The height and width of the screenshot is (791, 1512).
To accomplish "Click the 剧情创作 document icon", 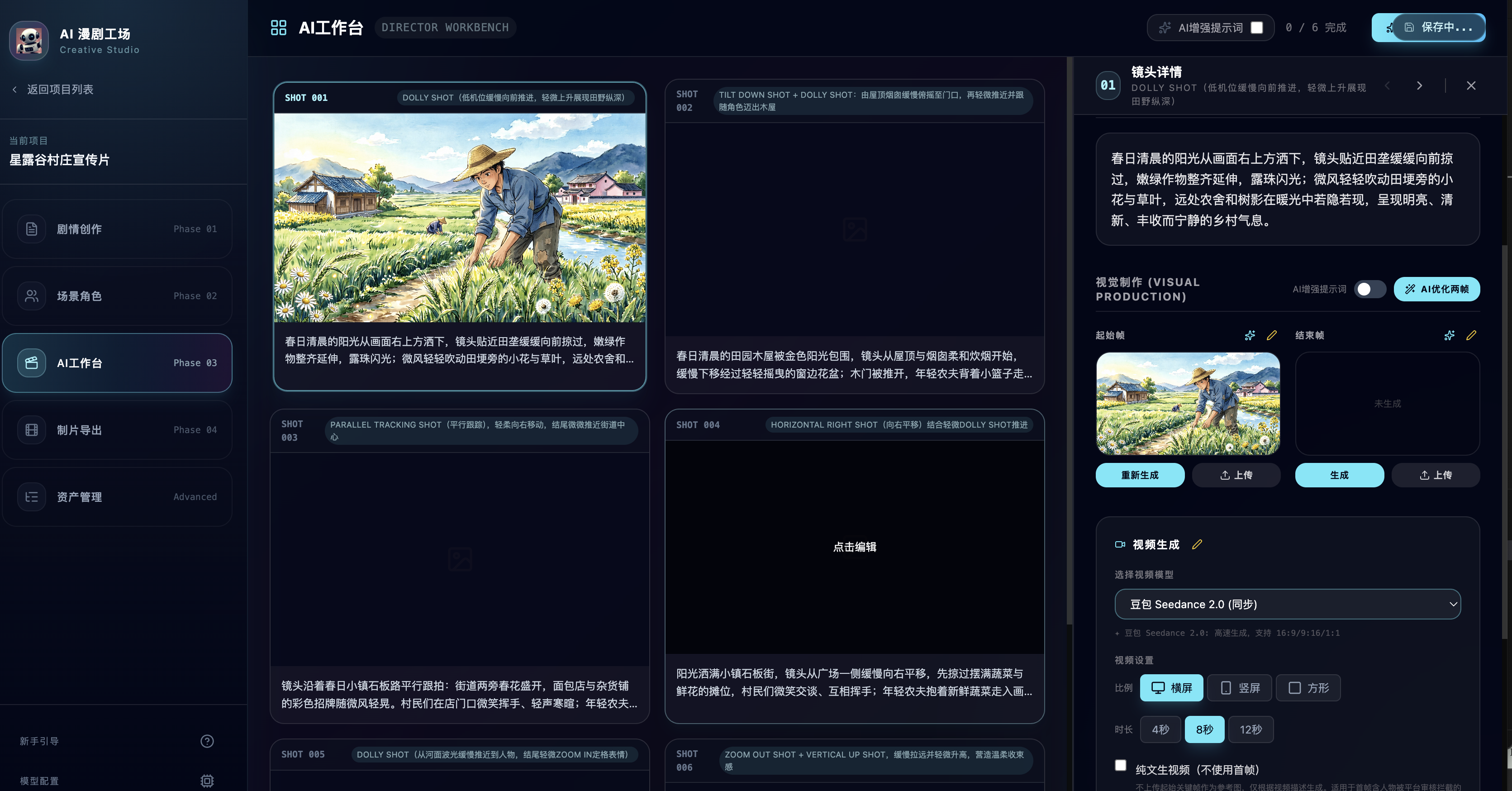I will pyautogui.click(x=32, y=229).
